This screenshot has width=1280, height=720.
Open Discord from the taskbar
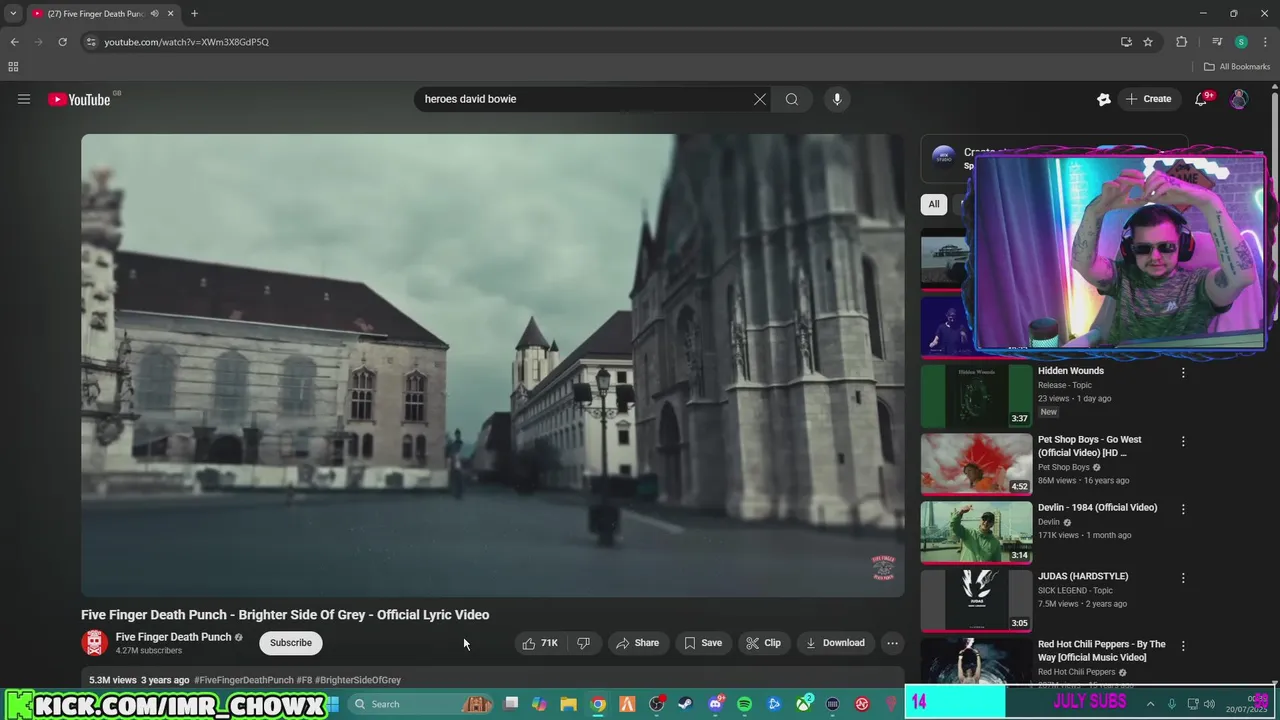715,704
